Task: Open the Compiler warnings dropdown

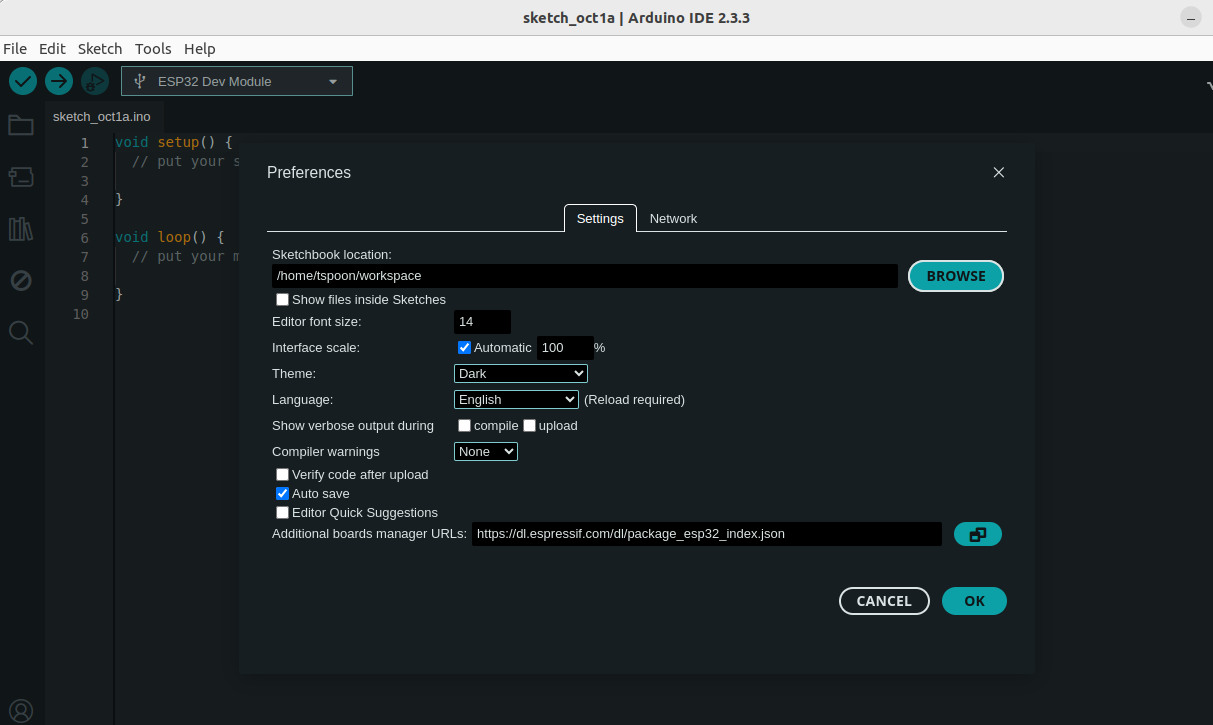Action: coord(486,452)
